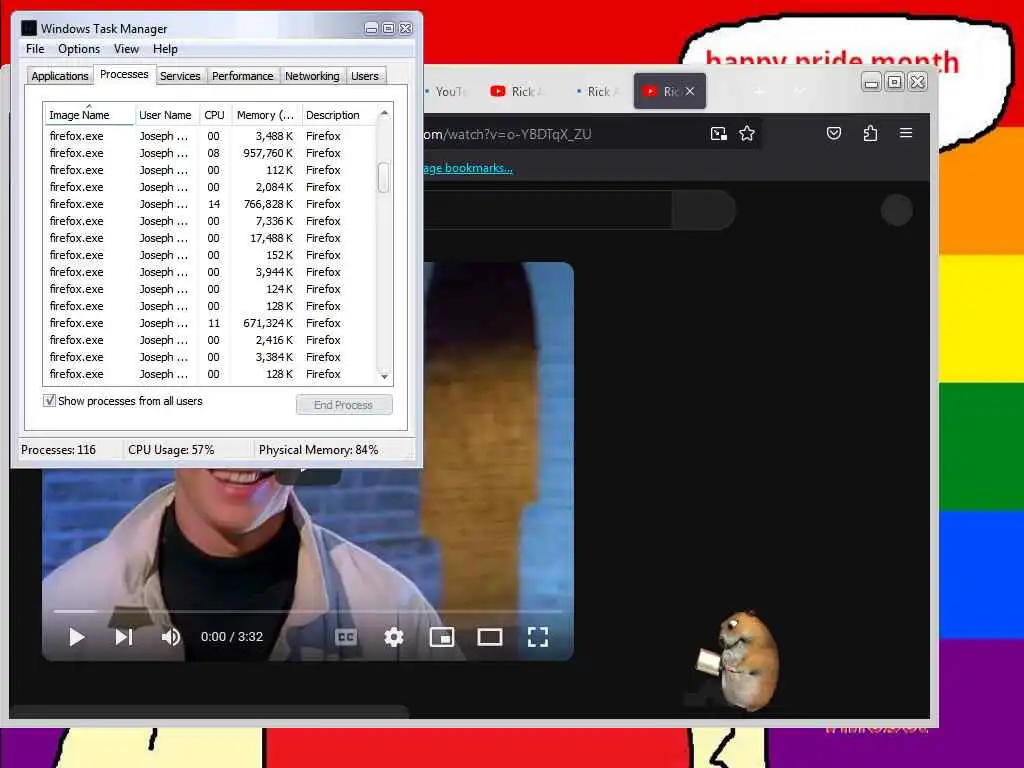The width and height of the screenshot is (1024, 768).
Task: Switch to Performance tab
Action: tap(242, 76)
